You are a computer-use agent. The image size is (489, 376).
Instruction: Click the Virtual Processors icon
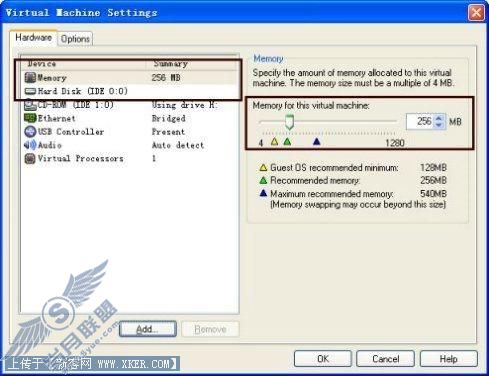click(x=30, y=158)
